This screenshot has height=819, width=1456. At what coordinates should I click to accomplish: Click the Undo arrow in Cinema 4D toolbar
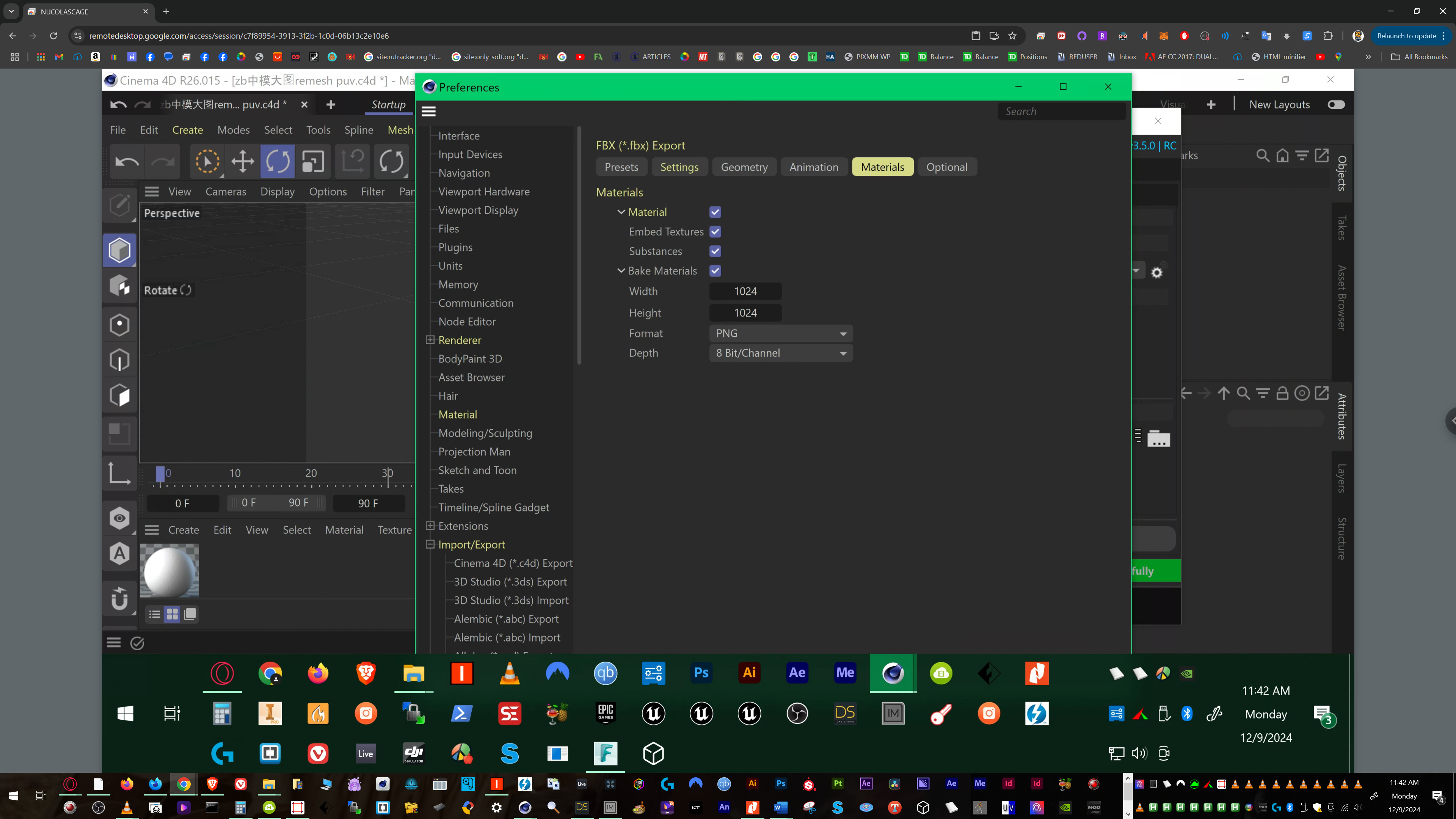[x=127, y=162]
